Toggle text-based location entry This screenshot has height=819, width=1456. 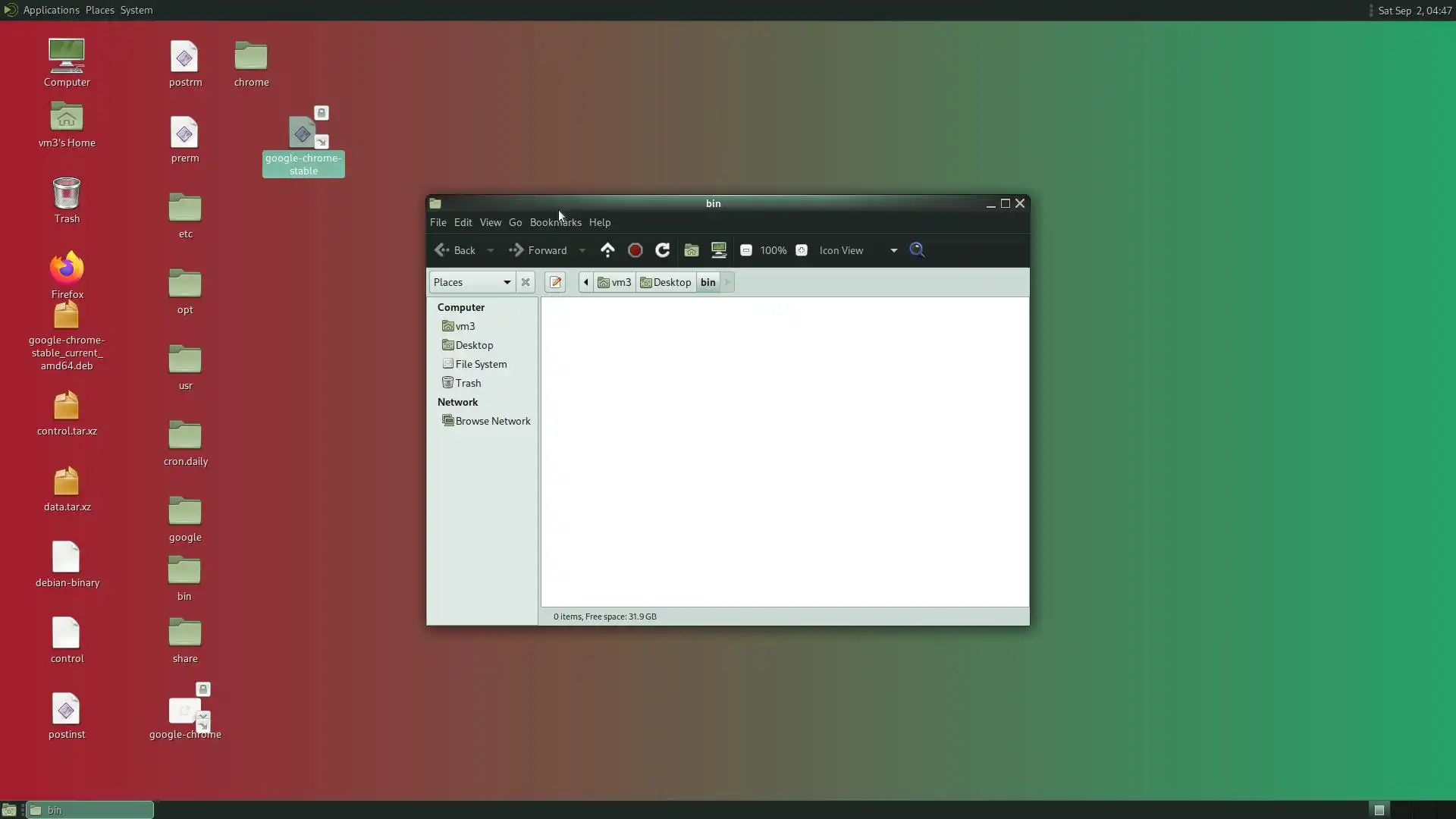pos(555,282)
